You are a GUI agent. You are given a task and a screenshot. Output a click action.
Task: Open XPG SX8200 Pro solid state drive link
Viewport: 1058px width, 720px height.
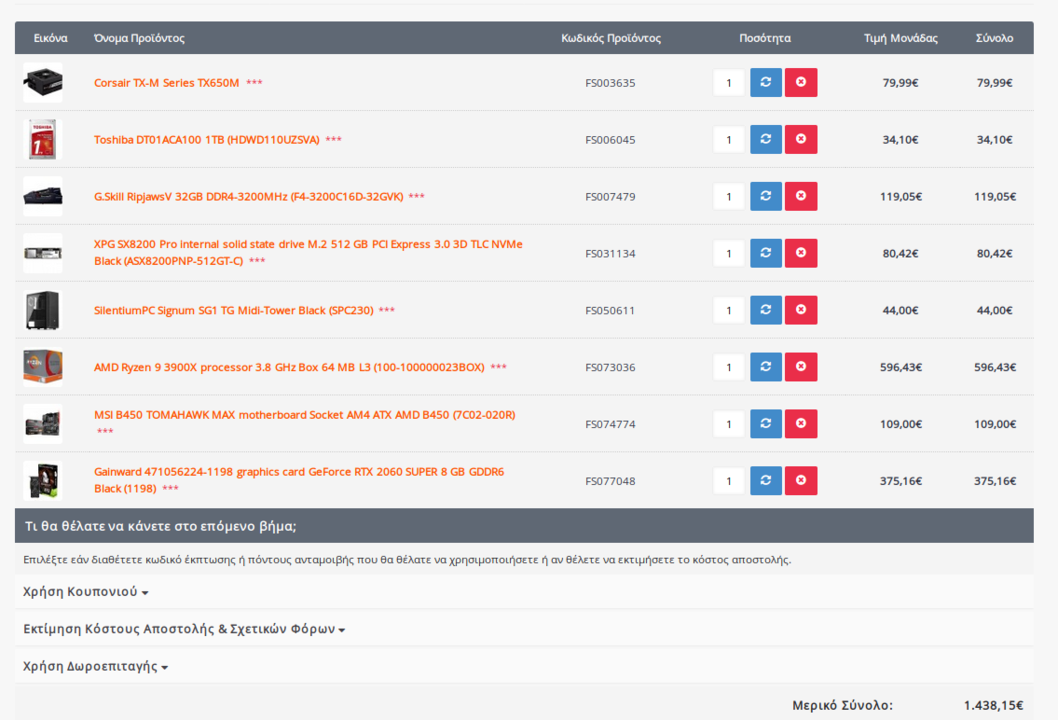(x=308, y=252)
